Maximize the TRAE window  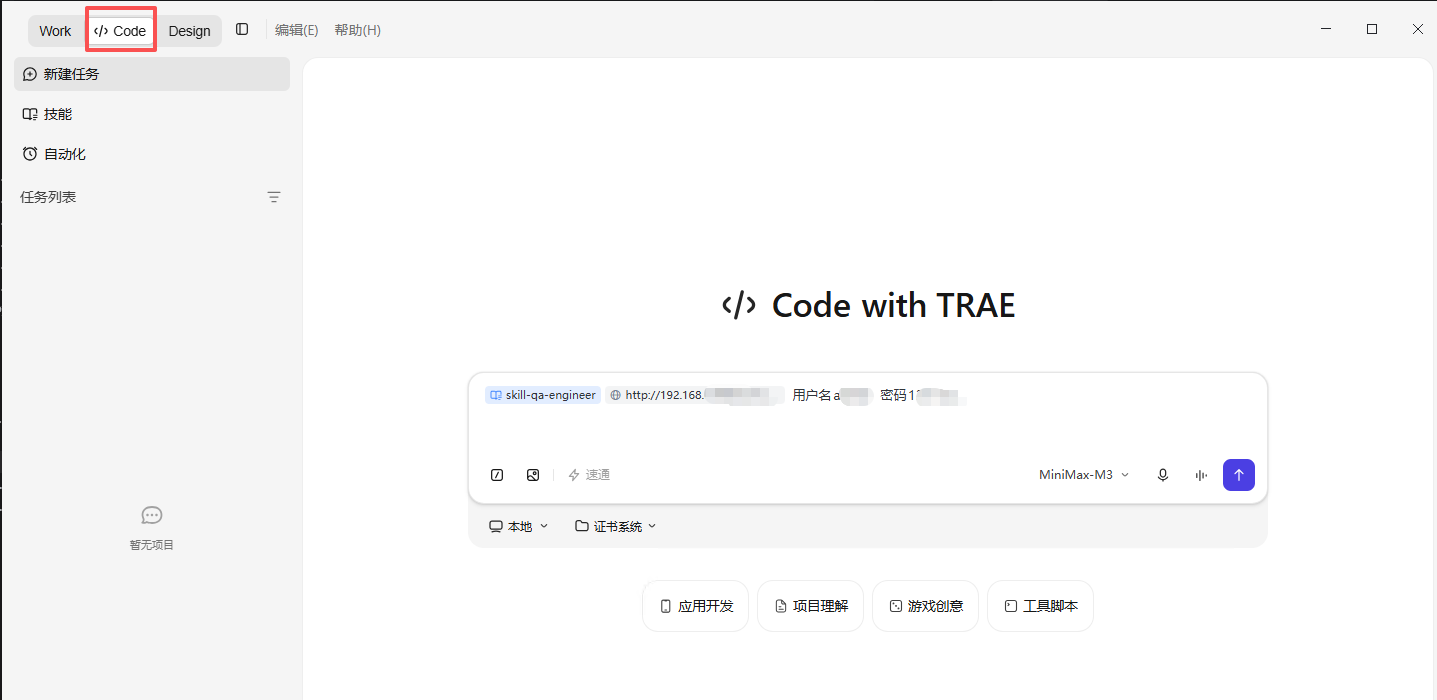coord(1372,30)
